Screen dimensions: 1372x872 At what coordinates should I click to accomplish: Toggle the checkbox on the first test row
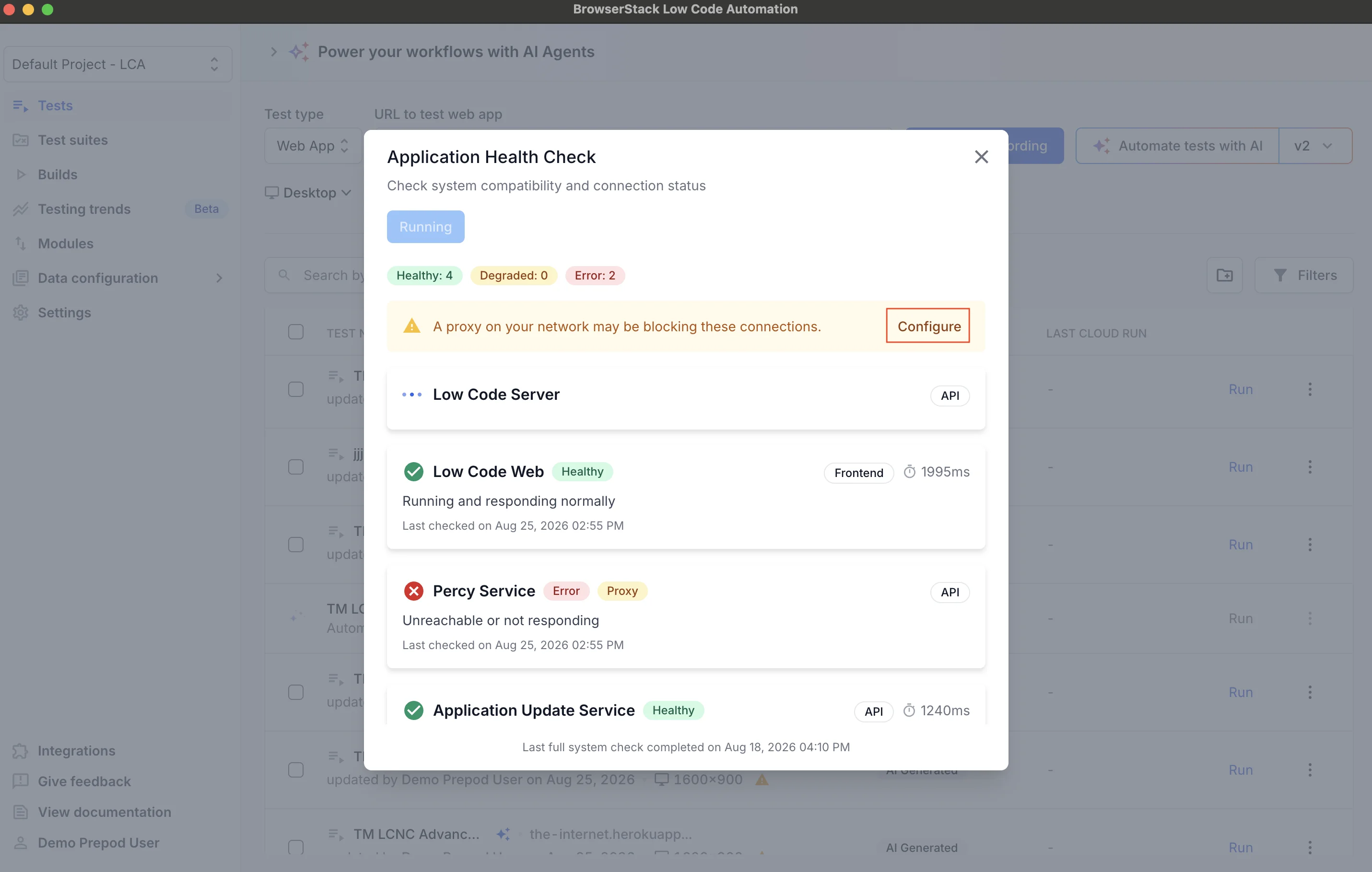(x=296, y=390)
